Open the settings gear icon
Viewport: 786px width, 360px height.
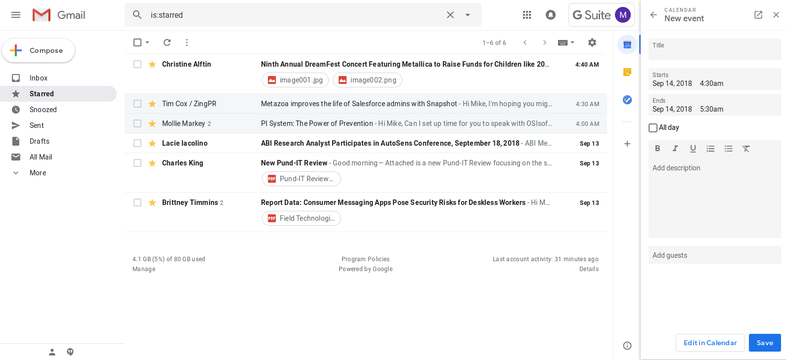(x=592, y=43)
